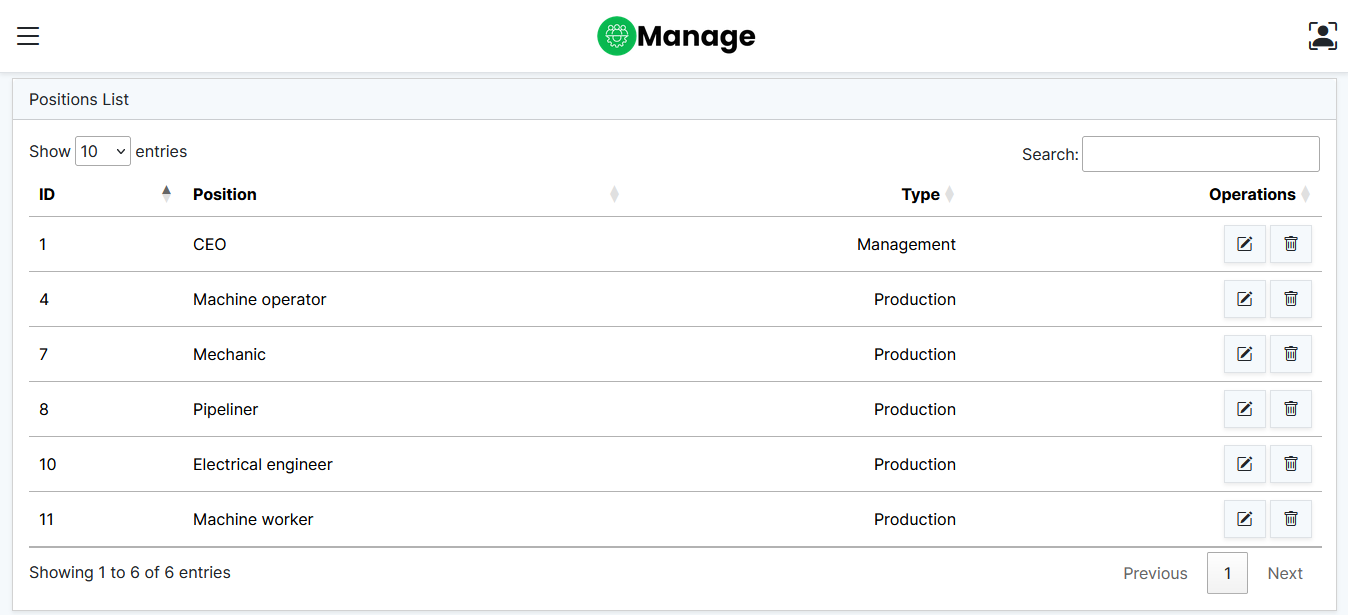Image resolution: width=1348 pixels, height=615 pixels.
Task: Sort by Operations column header
Action: pyautogui.click(x=1251, y=194)
